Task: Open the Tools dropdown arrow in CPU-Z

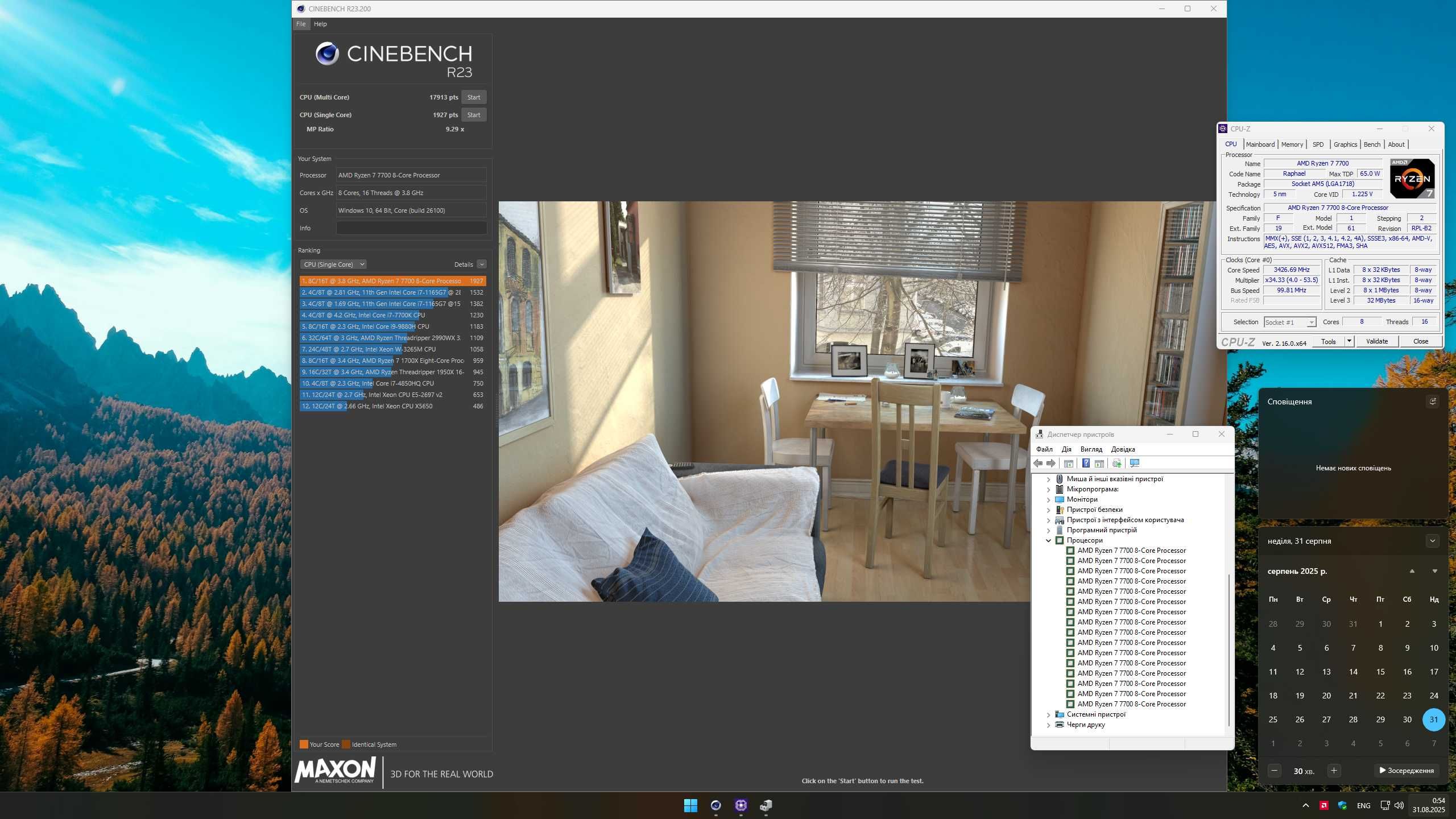Action: point(1349,341)
